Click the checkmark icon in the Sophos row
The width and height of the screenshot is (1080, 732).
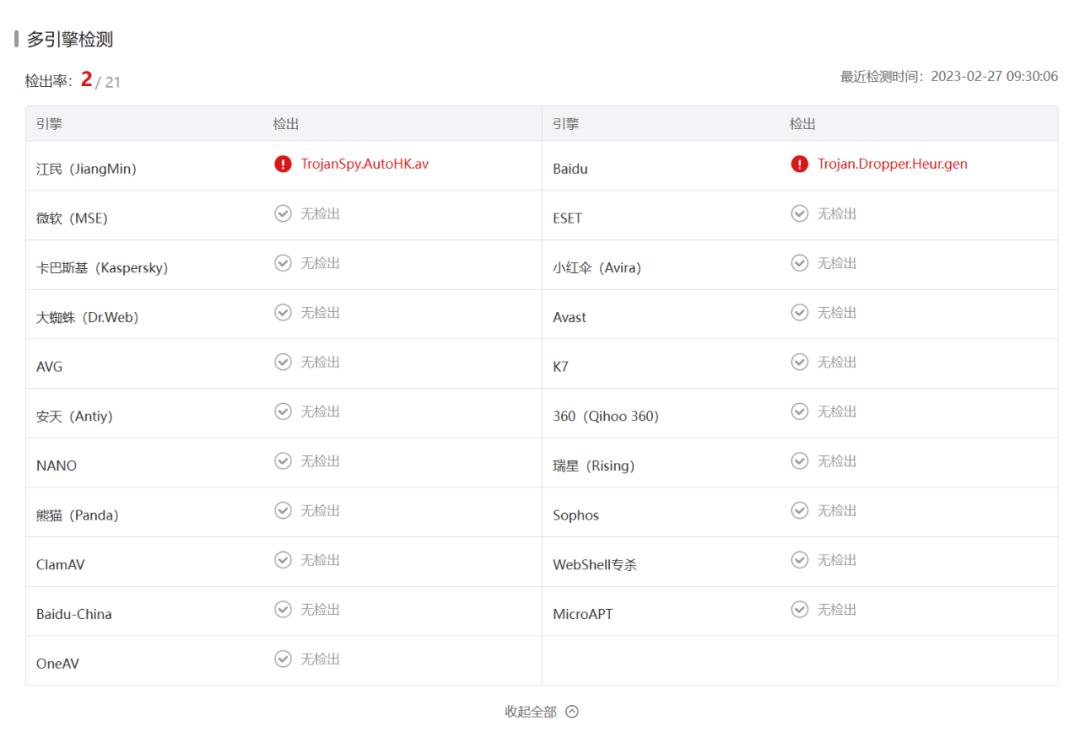click(x=797, y=510)
